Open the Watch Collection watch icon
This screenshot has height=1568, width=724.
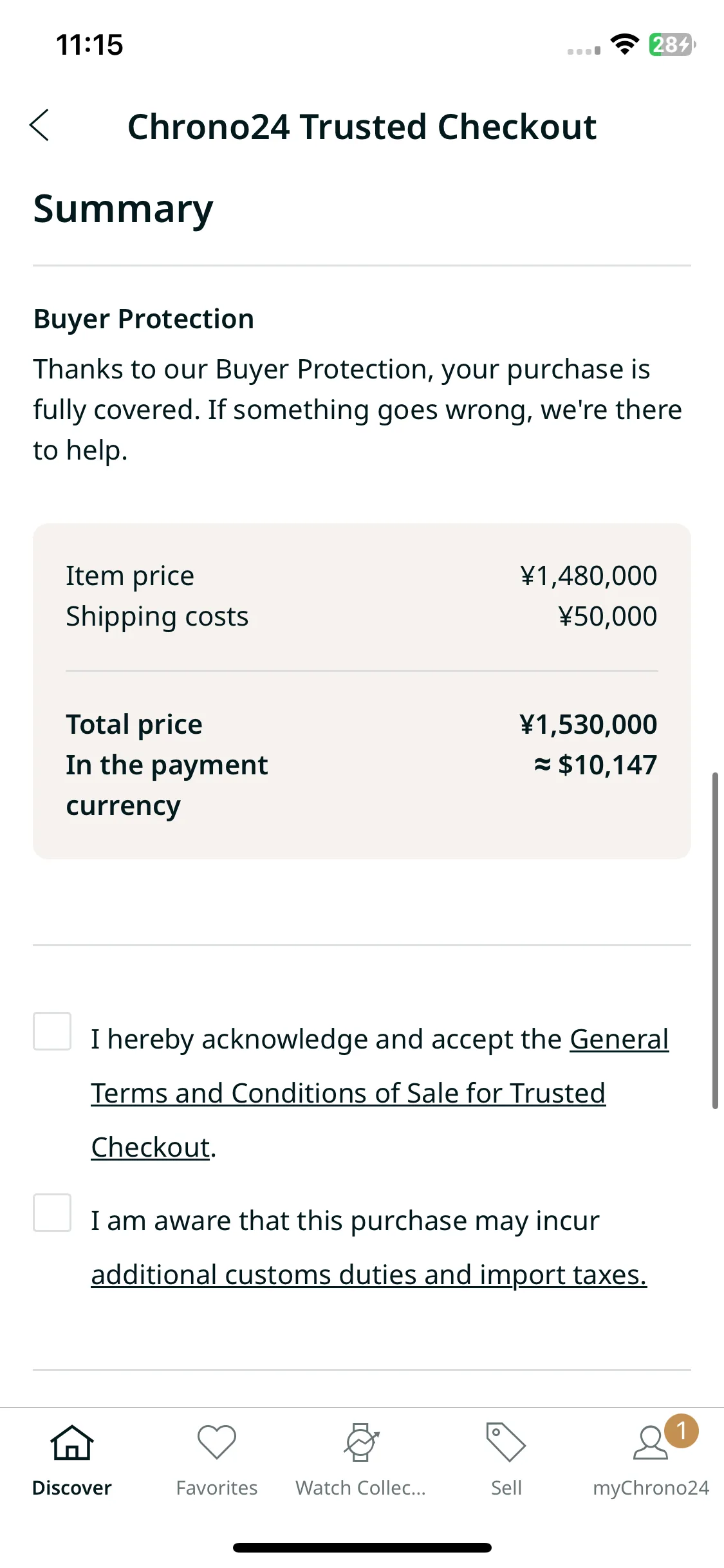click(362, 1442)
